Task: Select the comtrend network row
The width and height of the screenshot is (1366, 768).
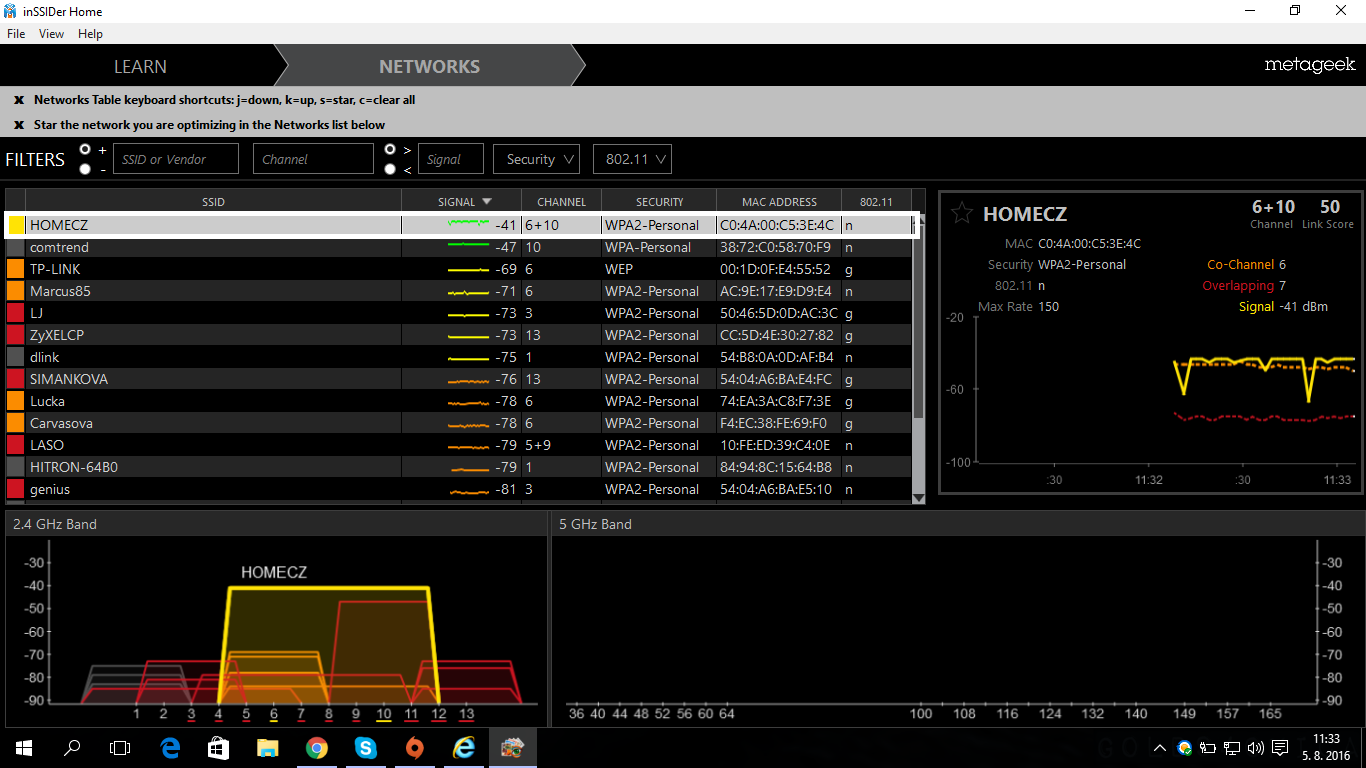Action: click(459, 247)
